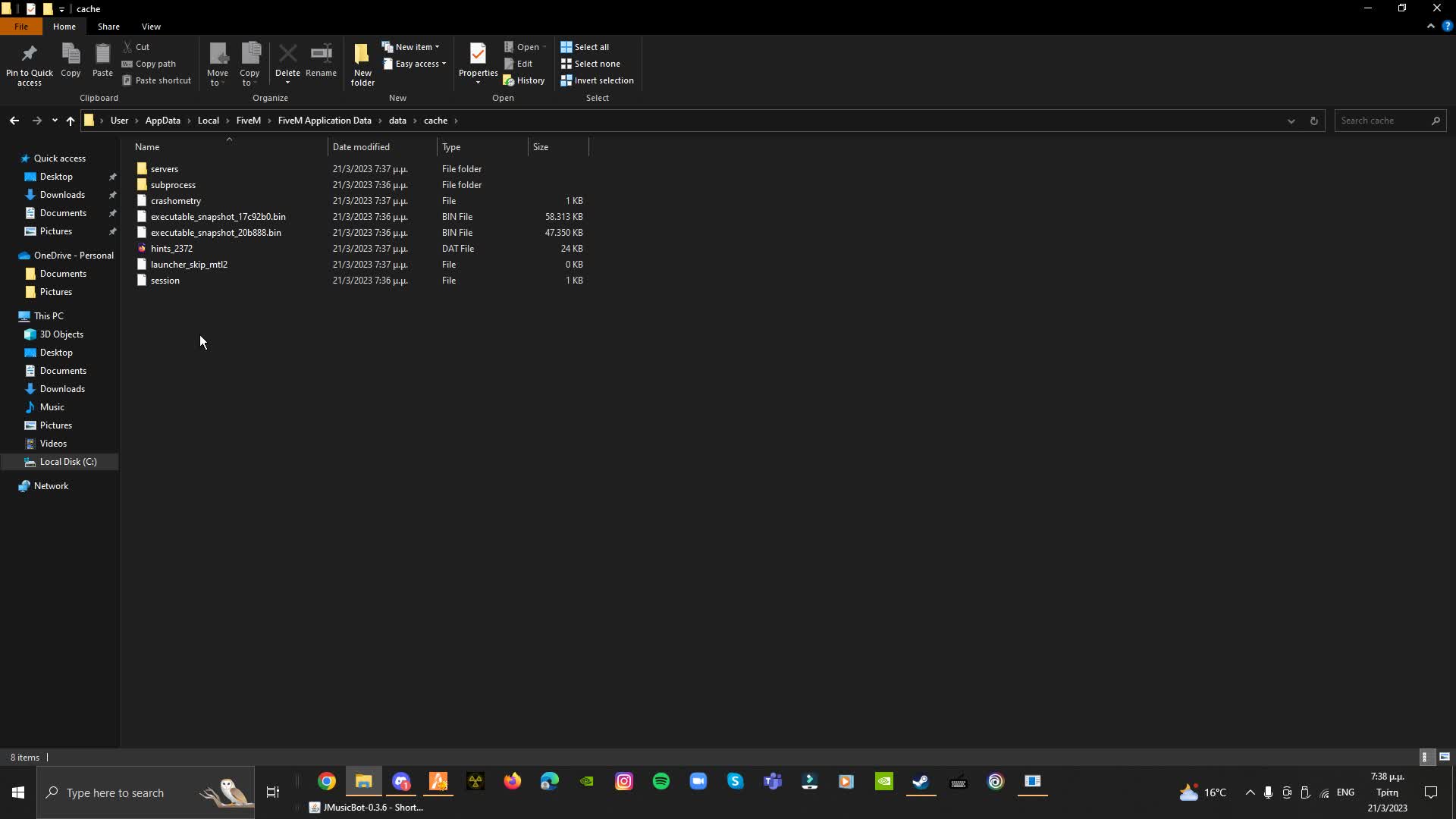Open the Move to menu
The width and height of the screenshot is (1456, 819).
click(218, 64)
